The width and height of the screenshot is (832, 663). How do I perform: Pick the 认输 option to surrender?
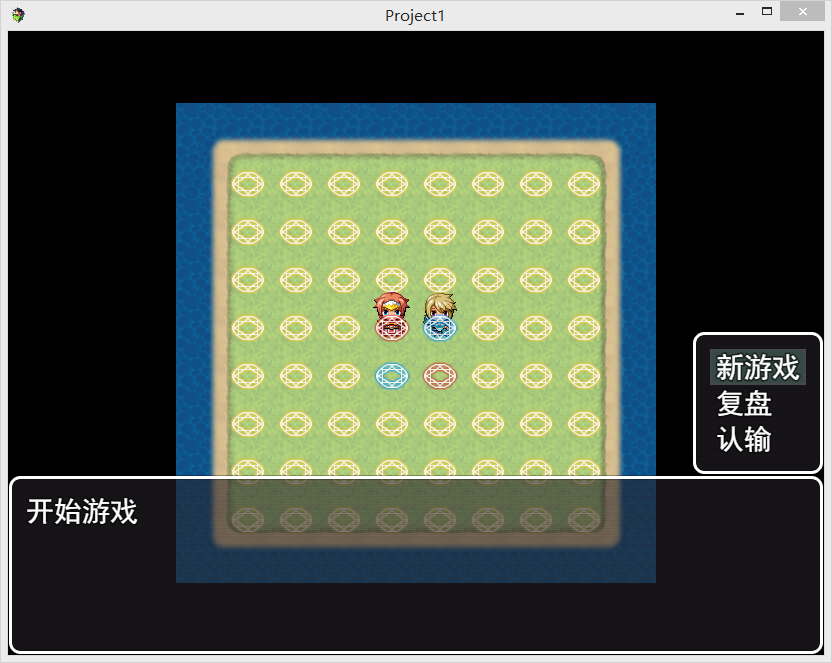743,439
